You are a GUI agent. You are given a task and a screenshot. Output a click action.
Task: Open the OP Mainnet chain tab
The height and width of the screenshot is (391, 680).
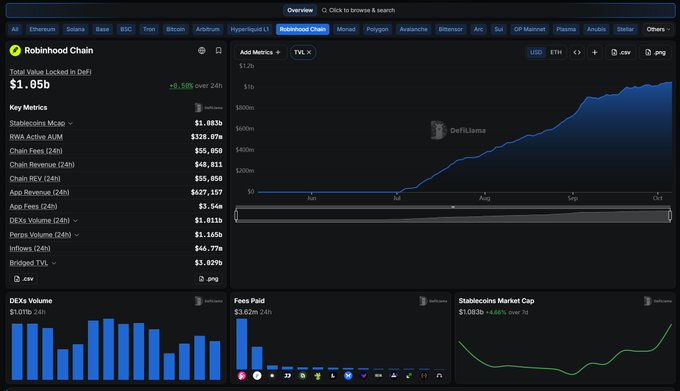click(x=530, y=29)
